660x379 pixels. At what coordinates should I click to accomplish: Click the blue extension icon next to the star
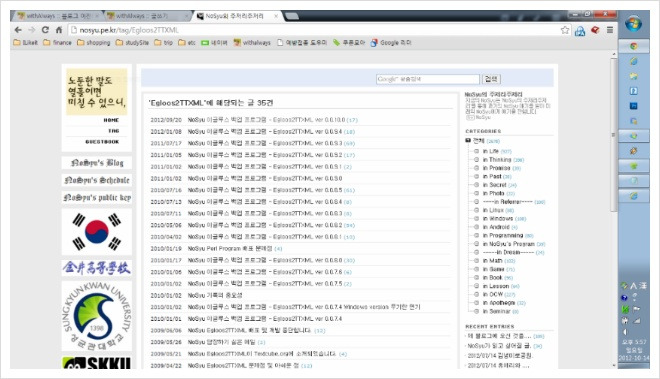point(580,30)
